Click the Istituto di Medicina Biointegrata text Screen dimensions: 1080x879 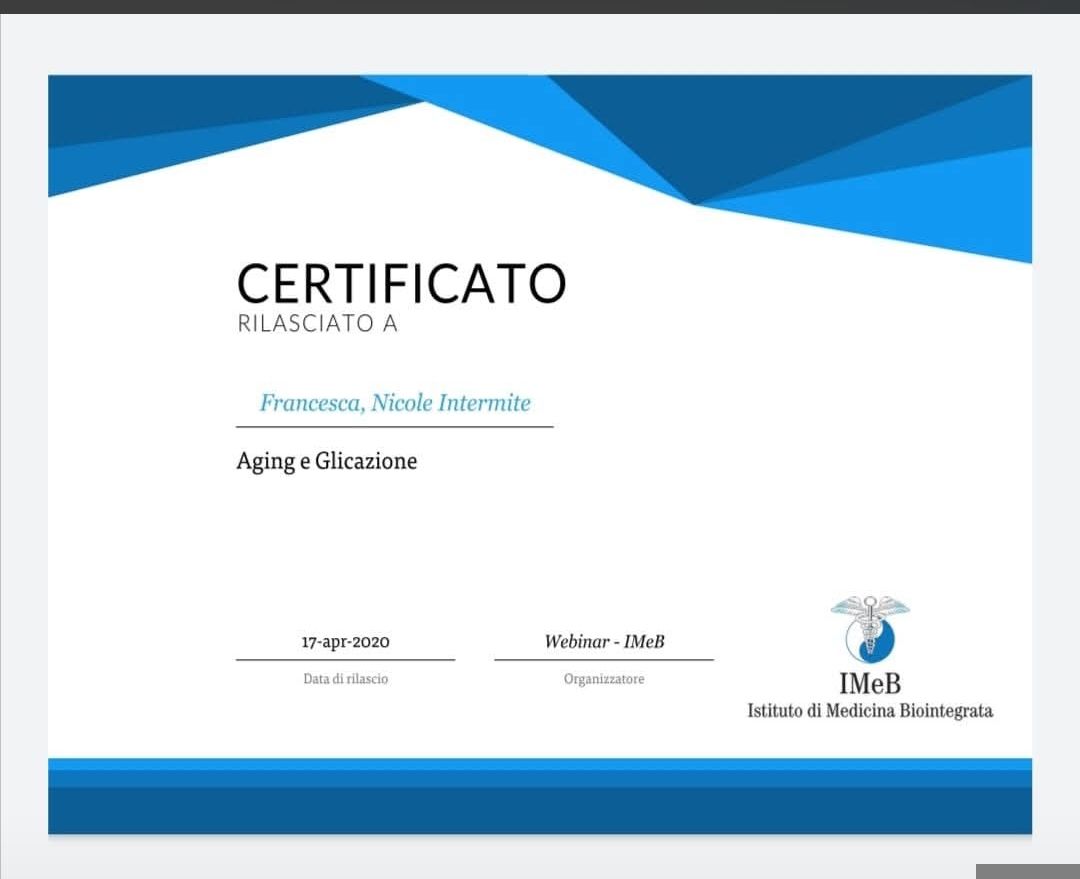(870, 711)
